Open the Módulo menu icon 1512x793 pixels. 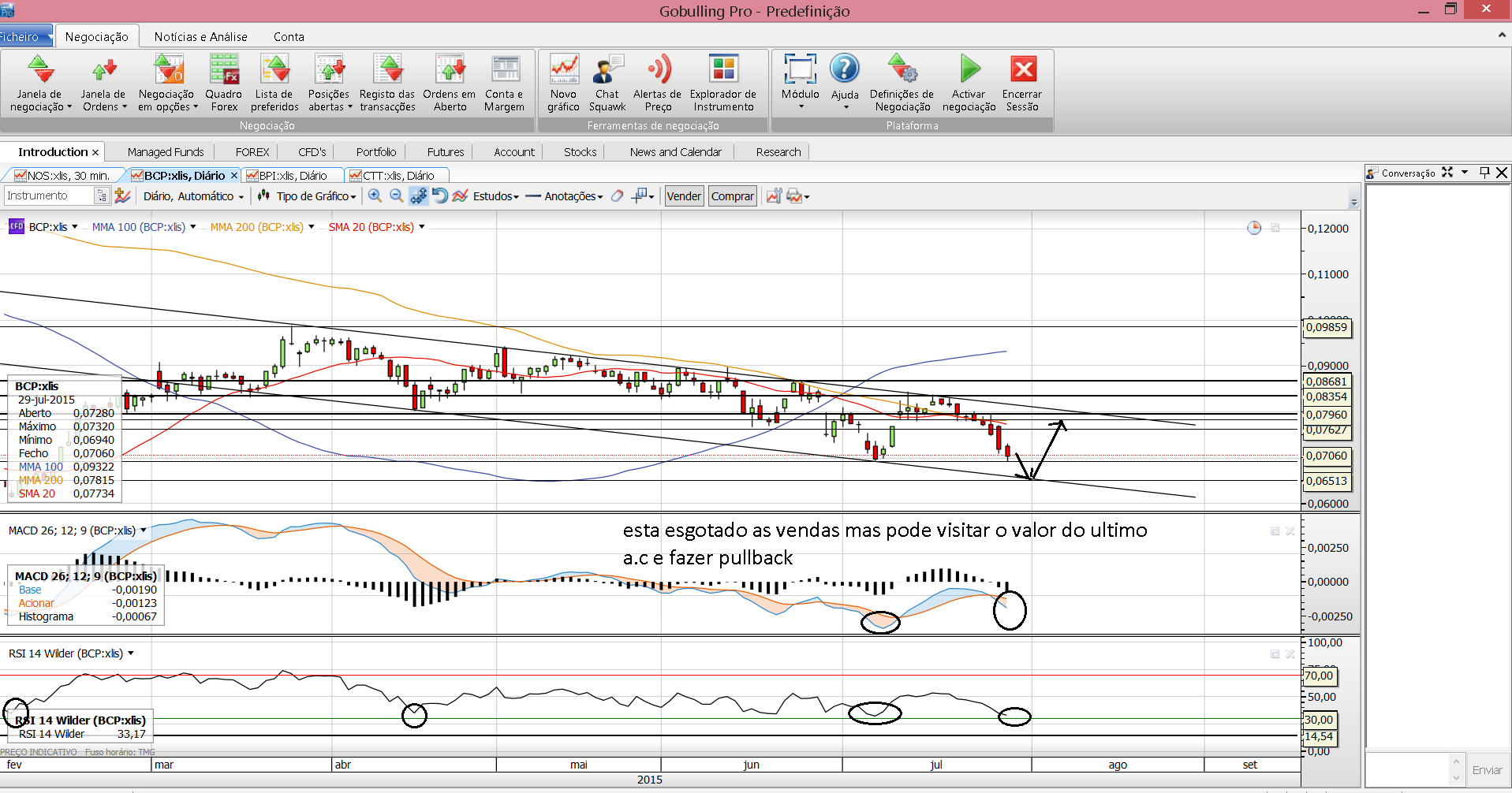tap(800, 69)
